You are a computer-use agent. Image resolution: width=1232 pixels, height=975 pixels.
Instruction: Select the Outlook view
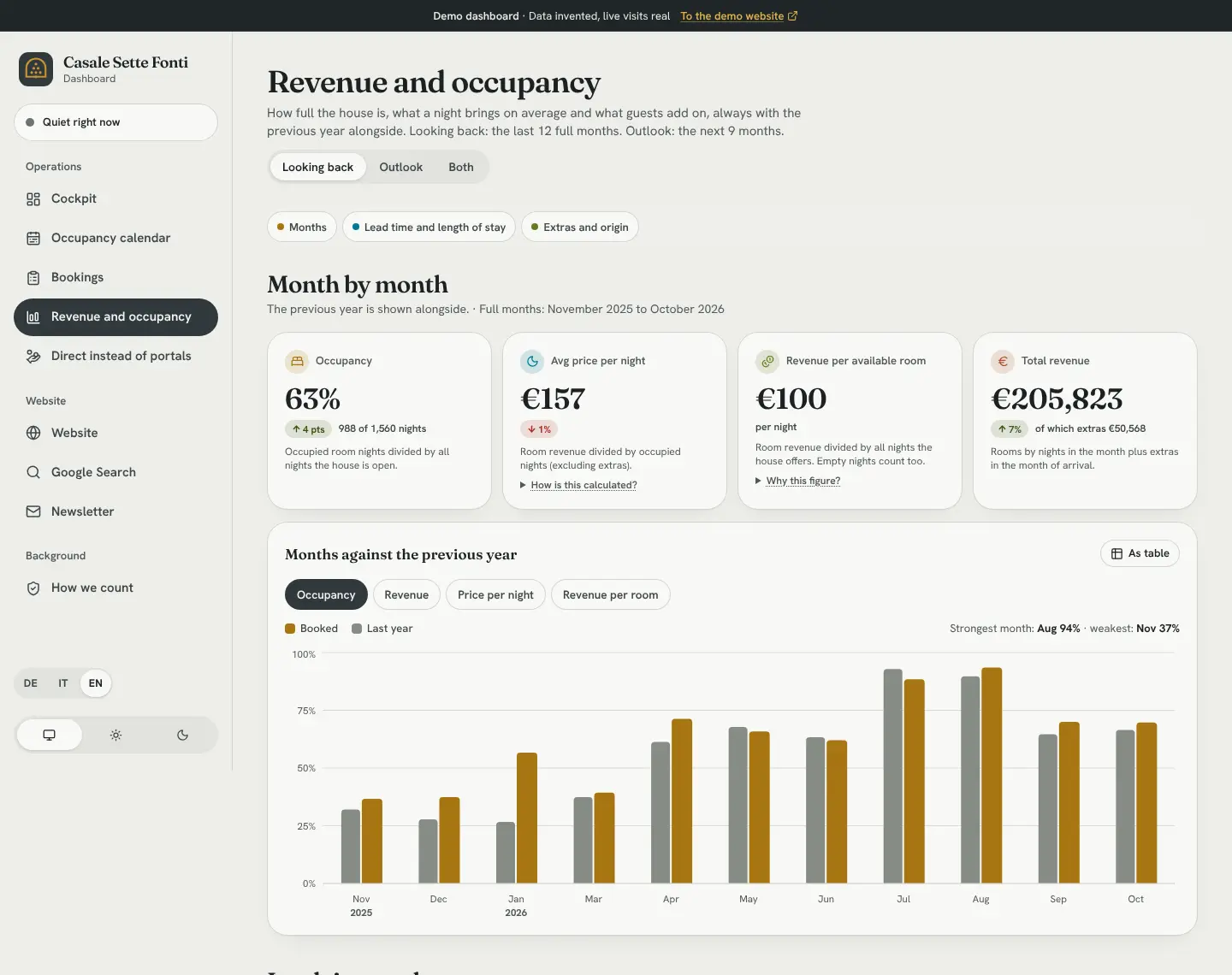tap(401, 167)
